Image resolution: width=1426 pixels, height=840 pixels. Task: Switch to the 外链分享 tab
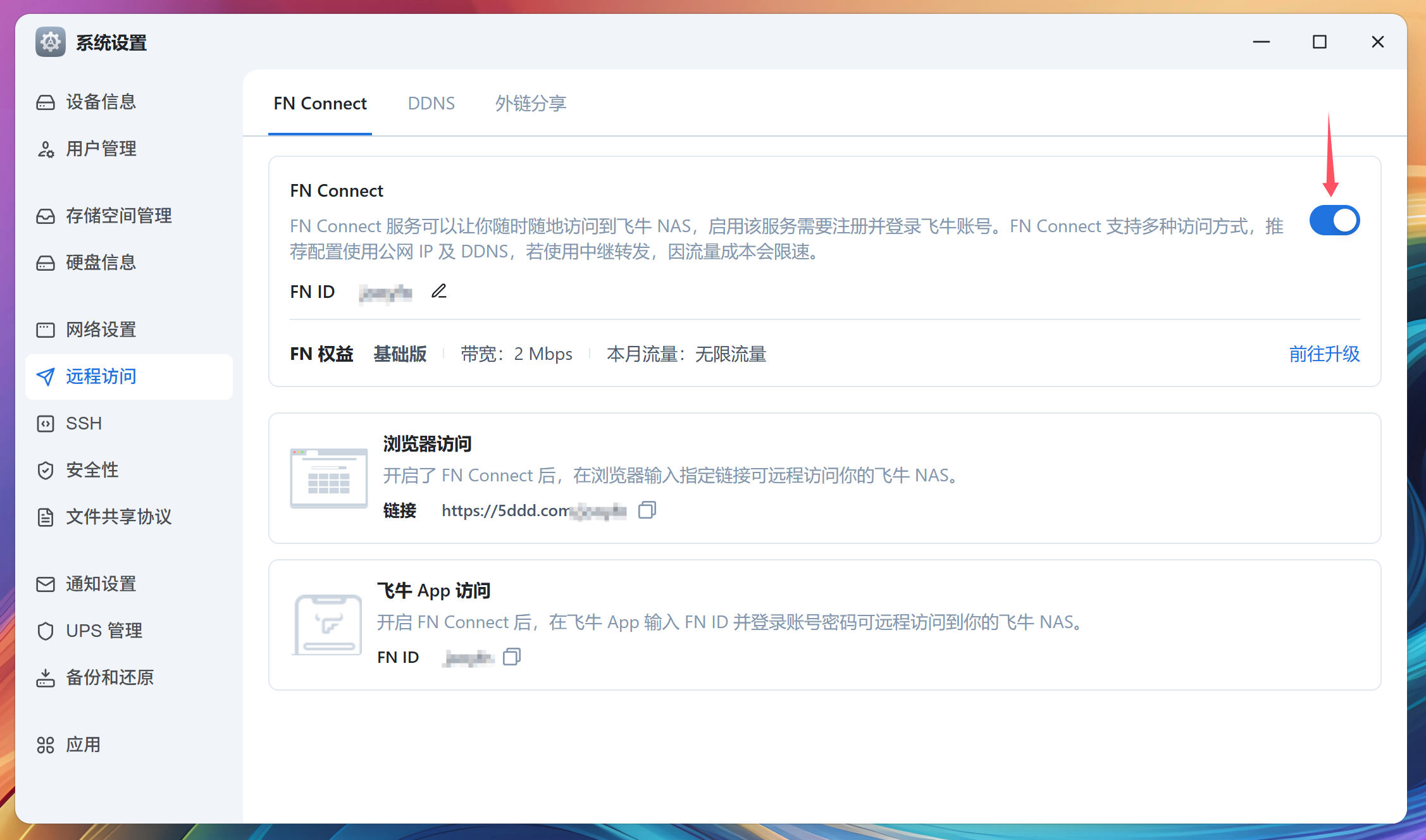coord(531,104)
